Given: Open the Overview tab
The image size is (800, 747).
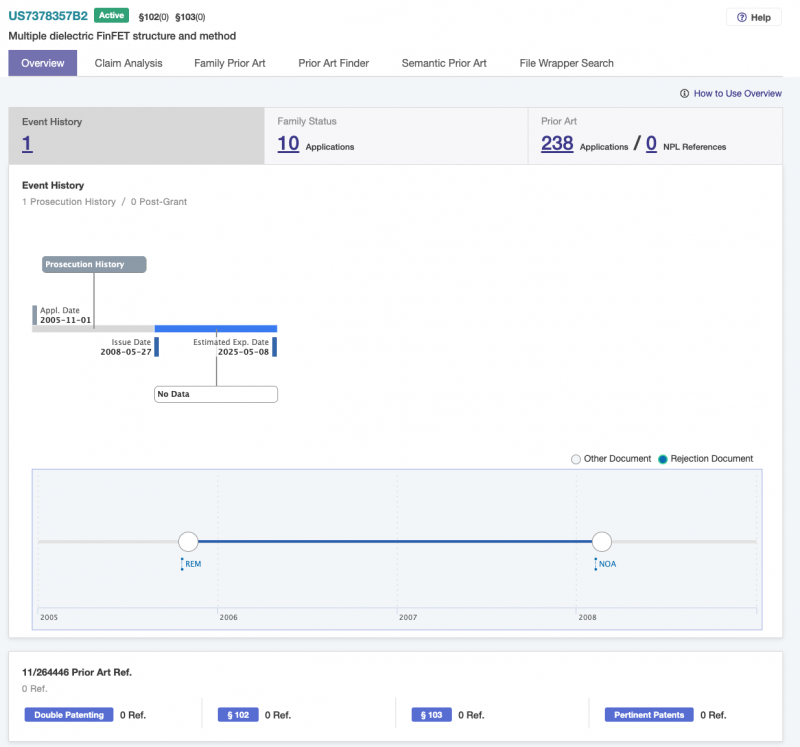Looking at the screenshot, I should pos(43,63).
